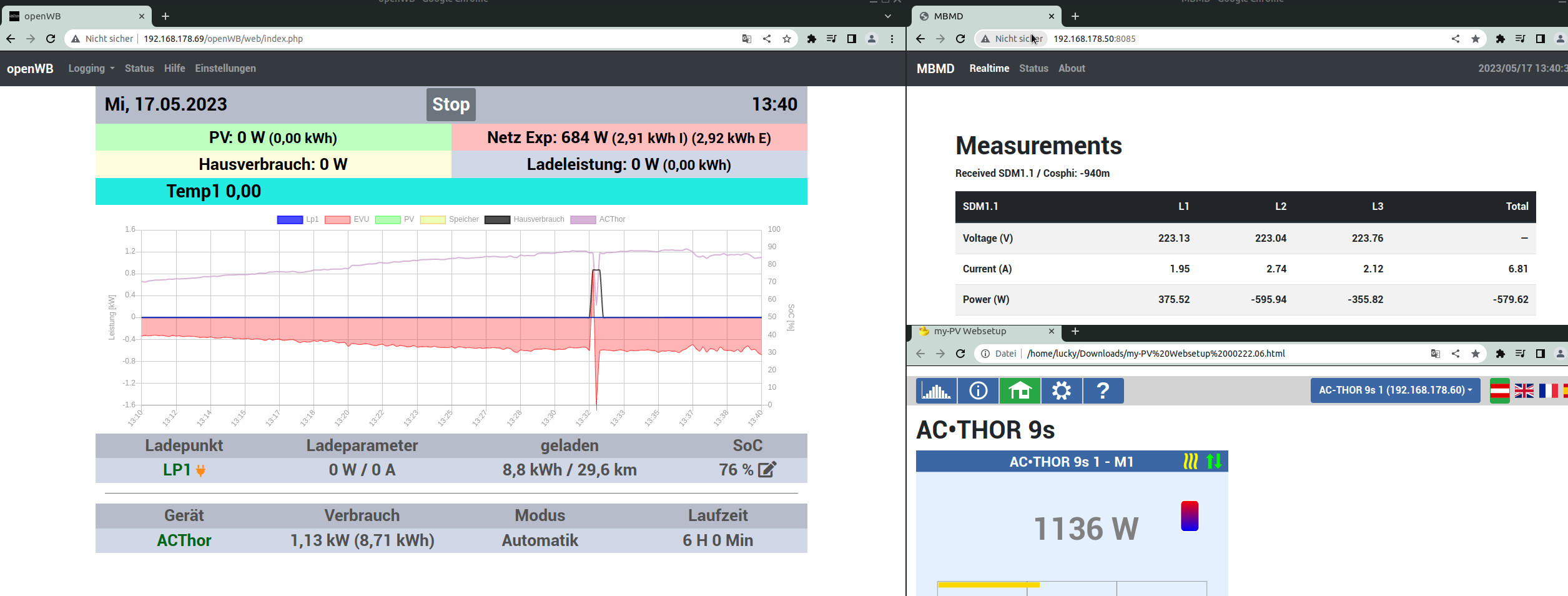Open Einstellungen in openWB navbar
1568x596 pixels.
tap(225, 69)
